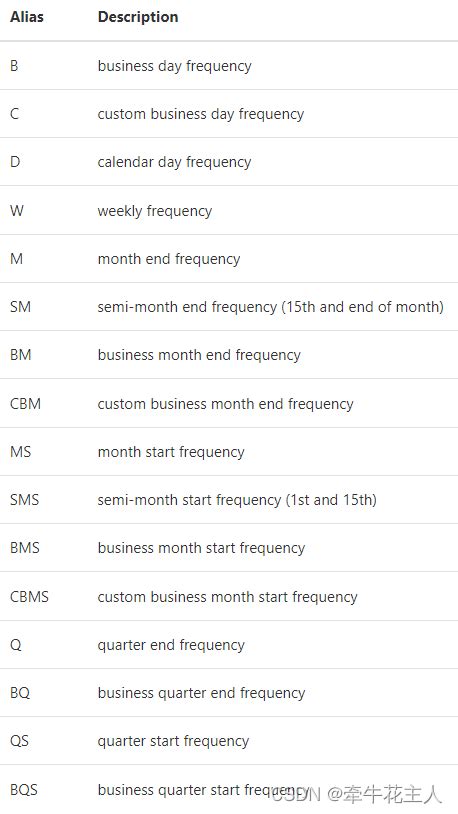
Task: Click the SM alias cell
Action: click(20, 307)
